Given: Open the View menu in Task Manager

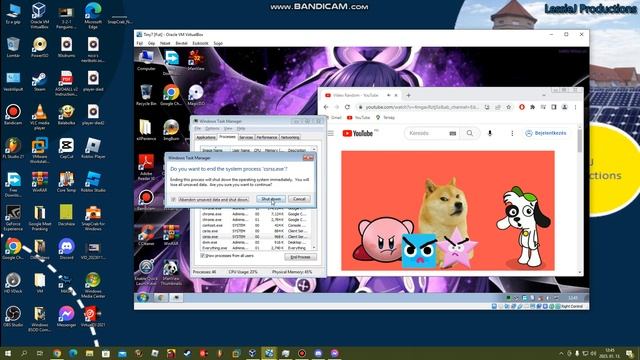Looking at the screenshot, I should coord(228,129).
